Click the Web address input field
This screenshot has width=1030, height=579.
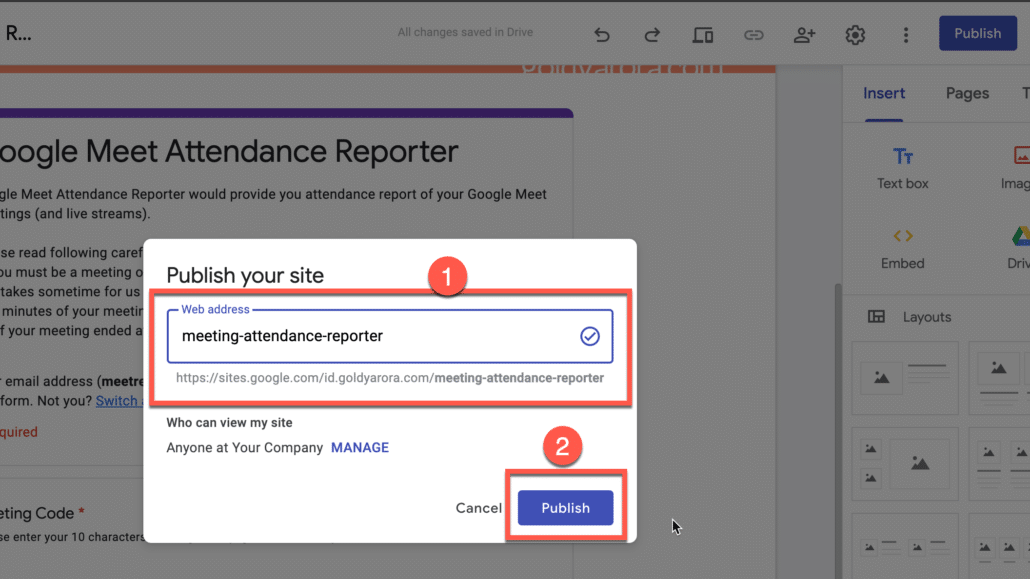pos(390,336)
